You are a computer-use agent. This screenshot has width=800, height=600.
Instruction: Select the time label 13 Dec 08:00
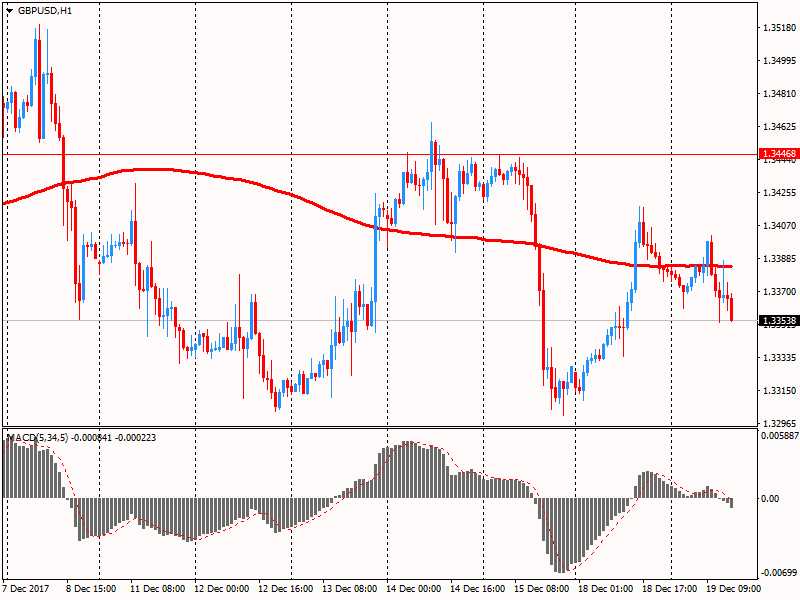[350, 588]
